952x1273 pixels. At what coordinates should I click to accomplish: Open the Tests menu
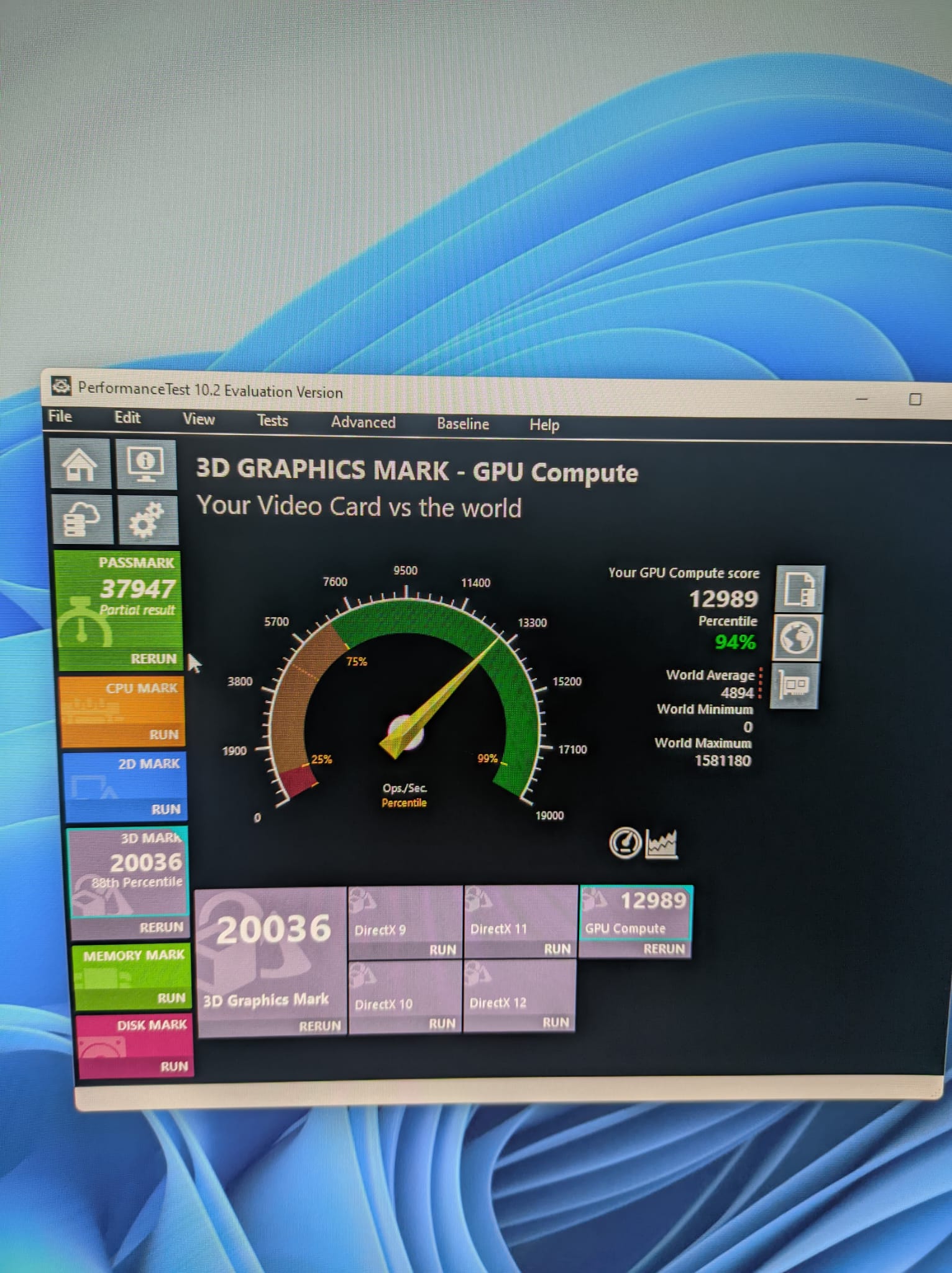click(x=273, y=421)
